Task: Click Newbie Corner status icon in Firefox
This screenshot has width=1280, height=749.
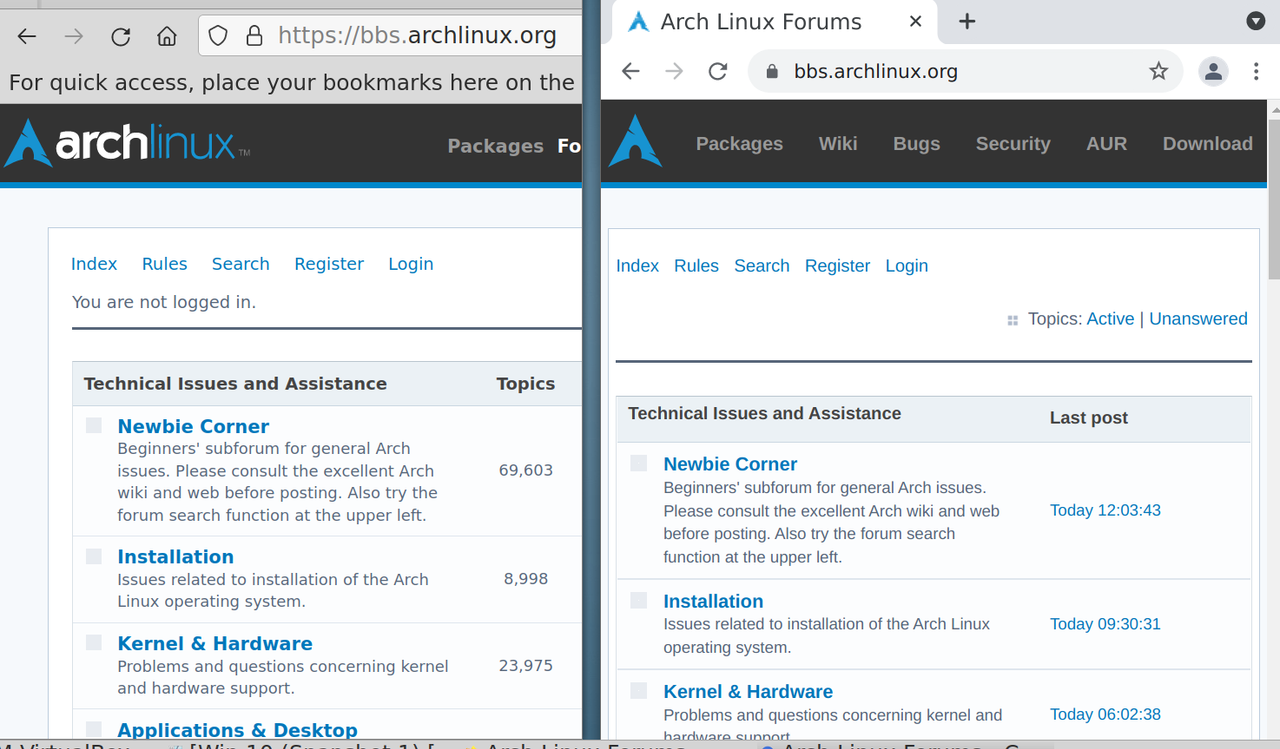Action: (94, 425)
